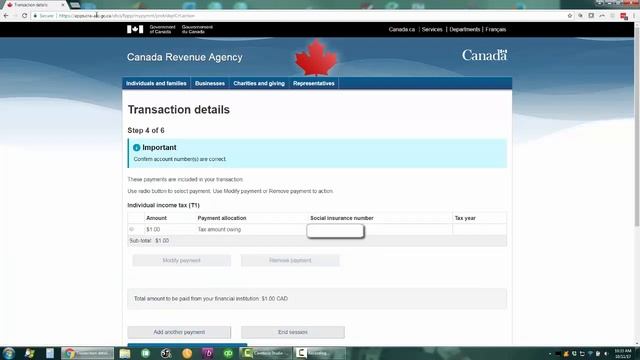This screenshot has height=360, width=640.
Task: Click the Government of Canada flag logo
Action: click(135, 29)
